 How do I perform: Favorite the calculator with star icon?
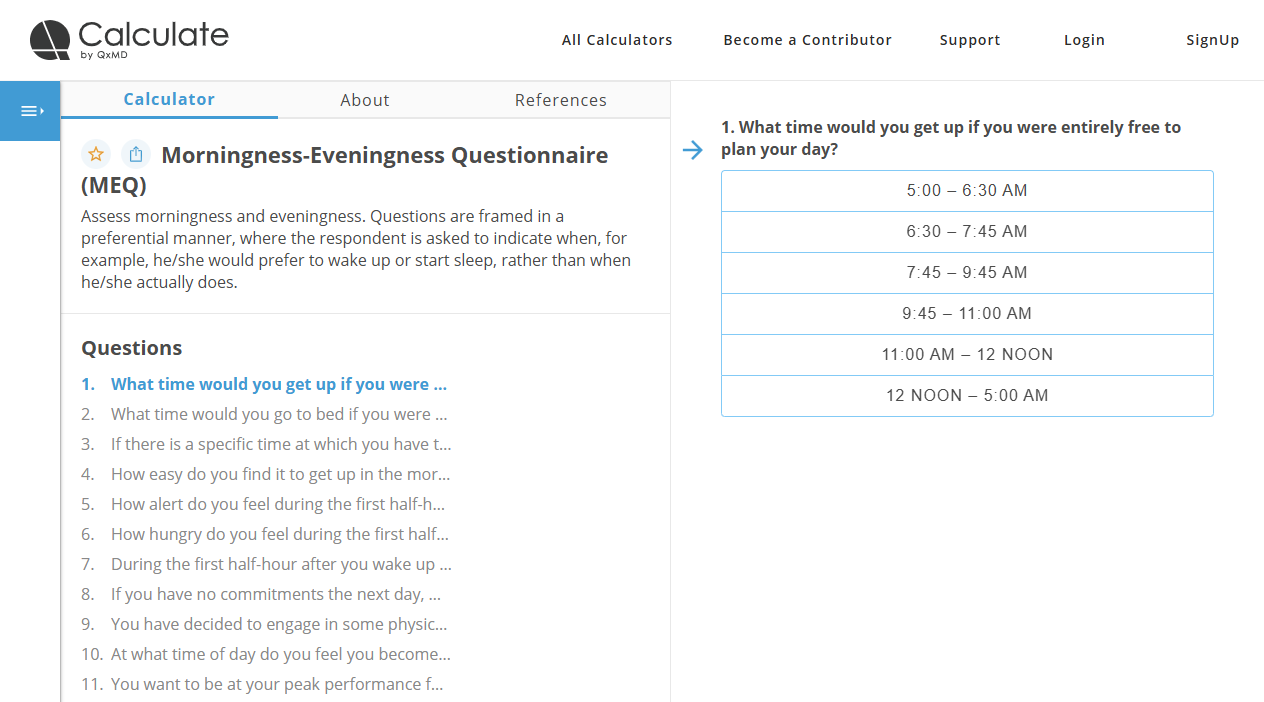96,154
